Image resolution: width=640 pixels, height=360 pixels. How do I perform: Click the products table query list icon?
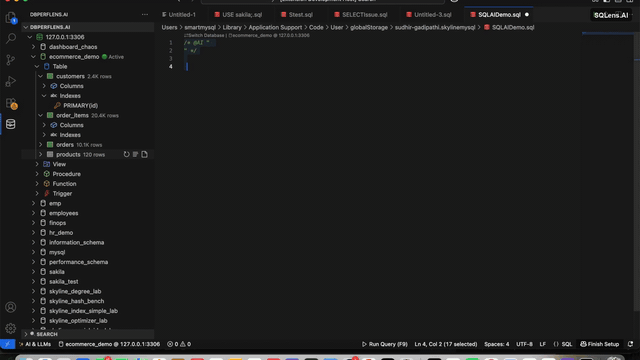[x=136, y=154]
